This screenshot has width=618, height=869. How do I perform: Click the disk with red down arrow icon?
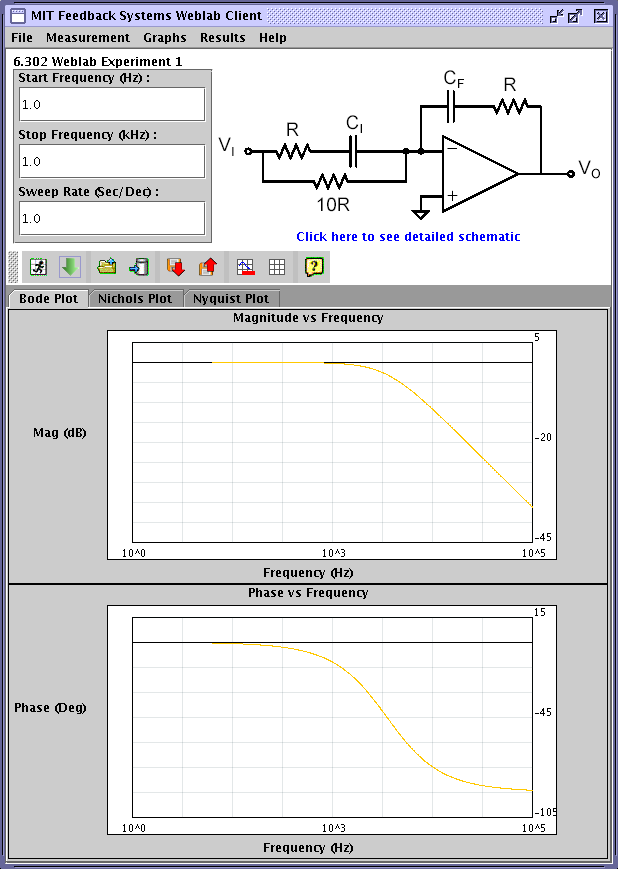pyautogui.click(x=176, y=267)
